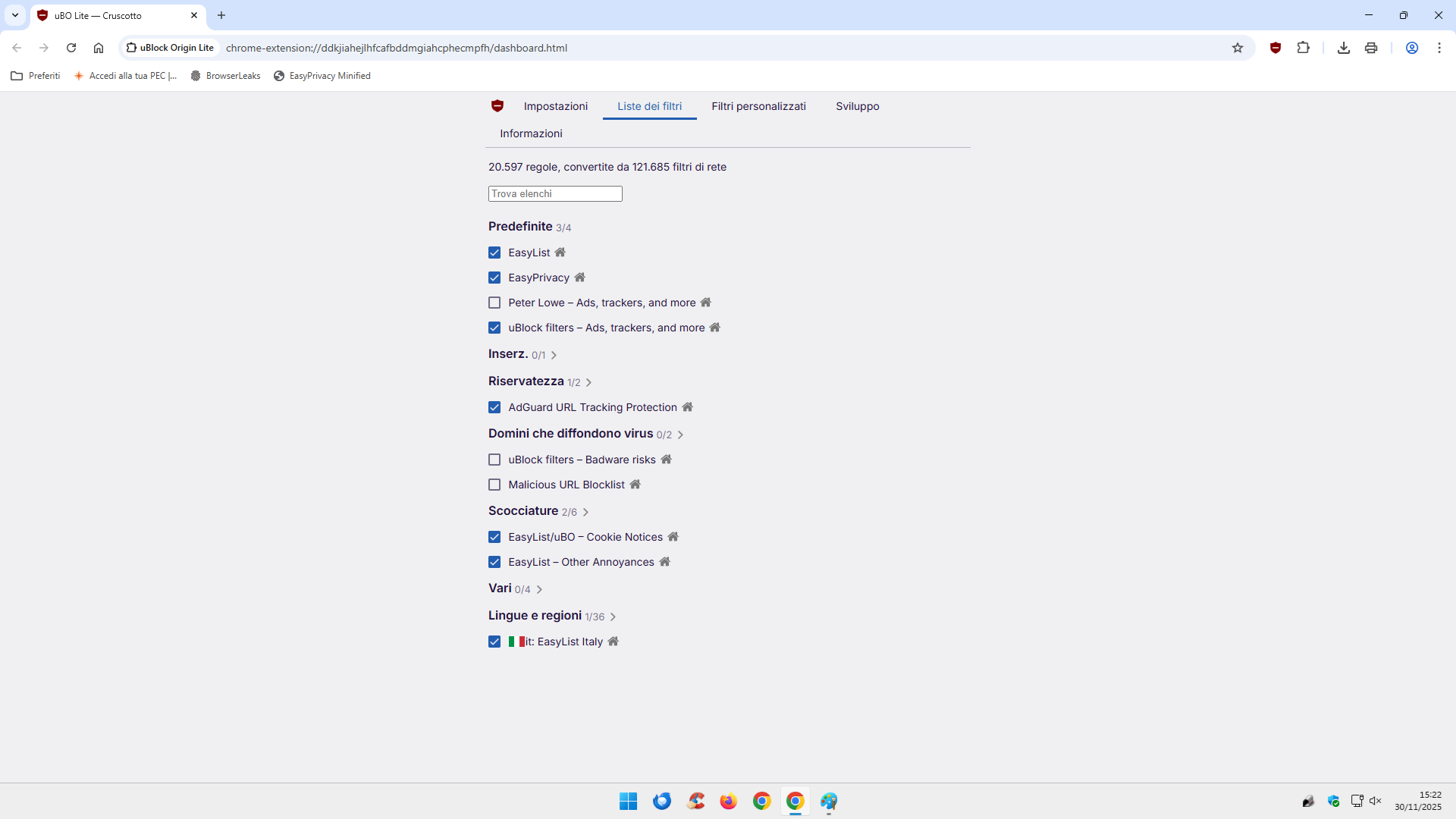Open BrowserLeaks bookmark

[225, 76]
